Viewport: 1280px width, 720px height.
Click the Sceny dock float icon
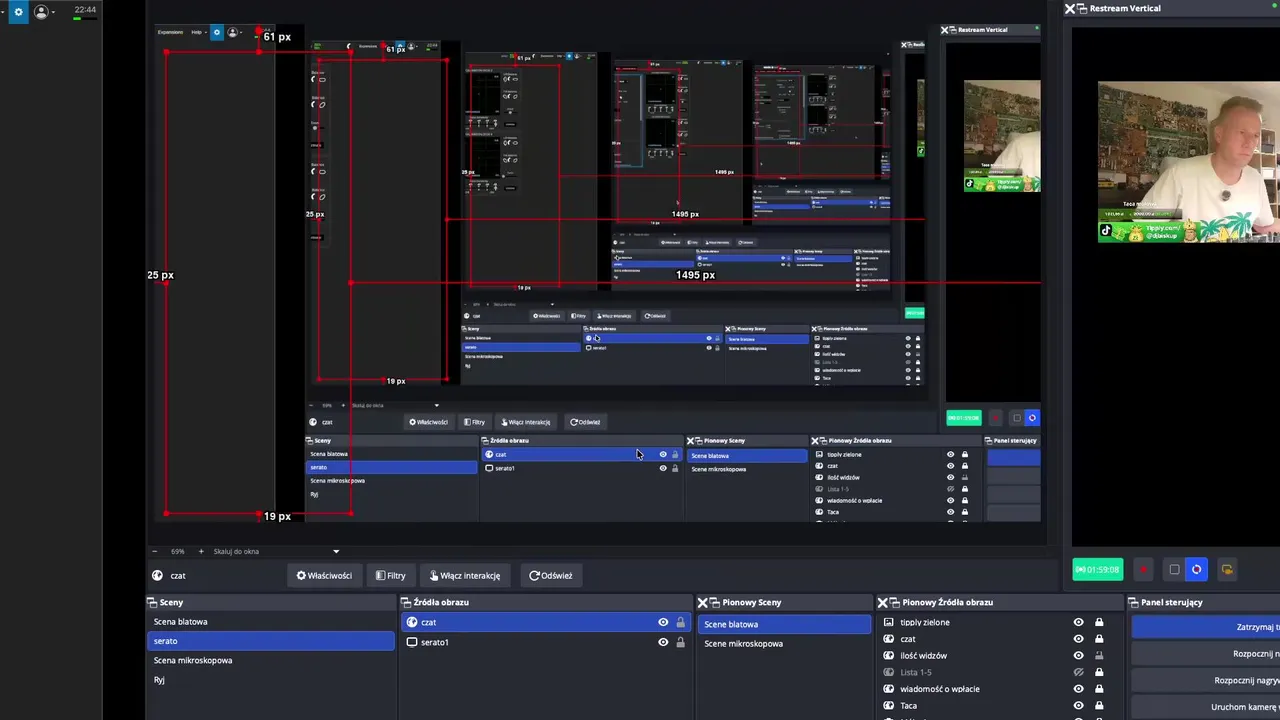pos(153,602)
